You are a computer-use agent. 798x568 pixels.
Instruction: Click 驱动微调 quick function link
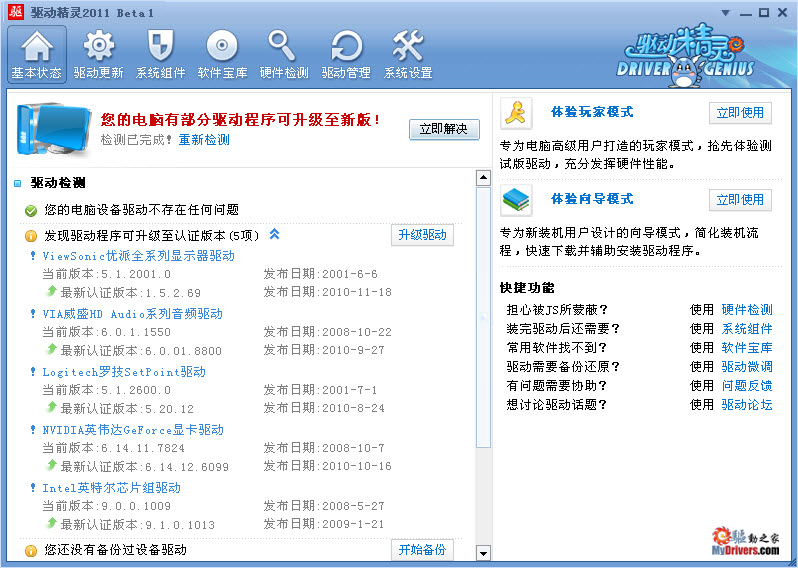pos(747,366)
